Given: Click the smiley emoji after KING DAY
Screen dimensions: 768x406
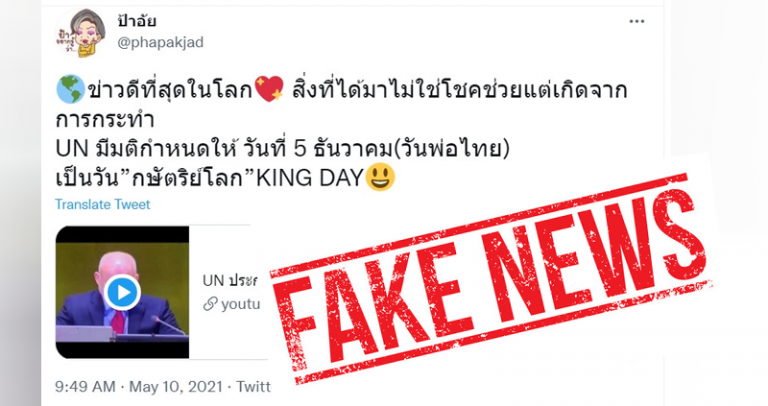Looking at the screenshot, I should [x=381, y=178].
